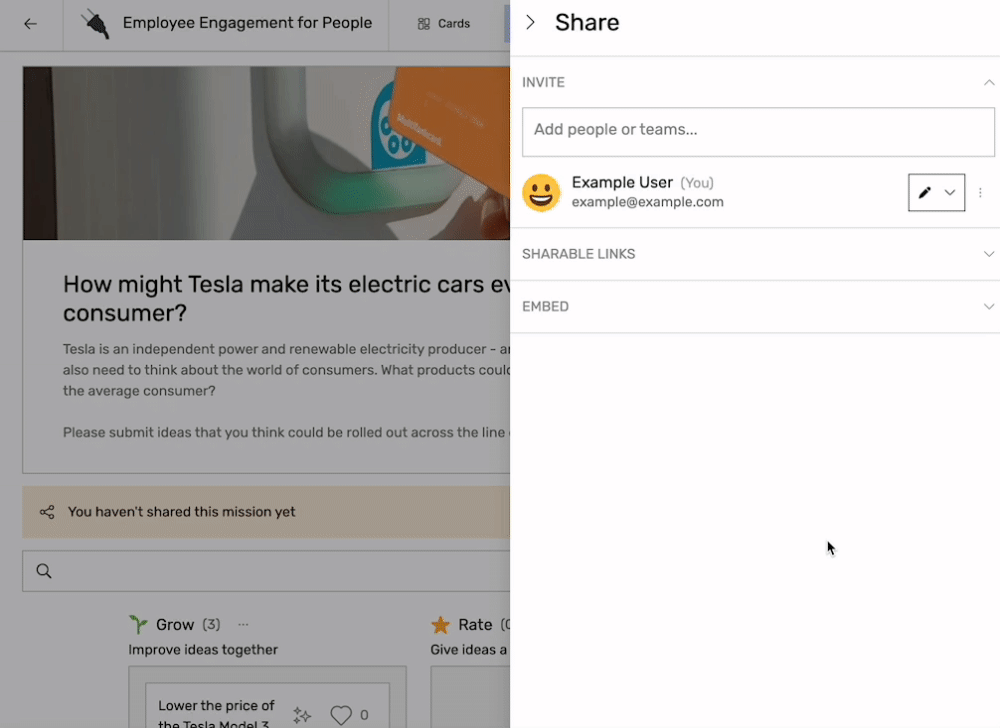This screenshot has height=728, width=1000.
Task: Click the magnifier search icon
Action: (x=43, y=571)
